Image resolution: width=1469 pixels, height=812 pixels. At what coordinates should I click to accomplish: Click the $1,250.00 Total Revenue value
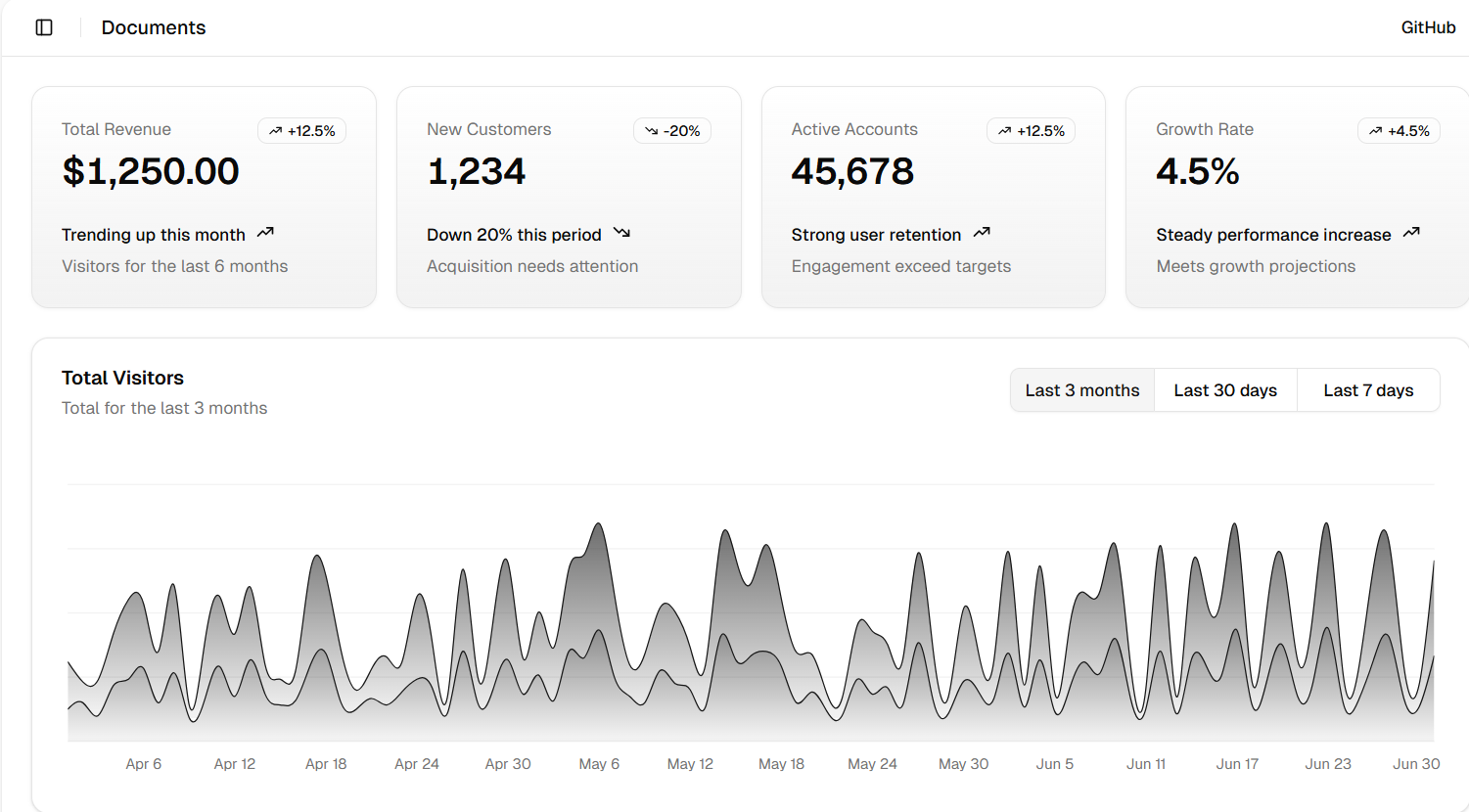(x=151, y=172)
